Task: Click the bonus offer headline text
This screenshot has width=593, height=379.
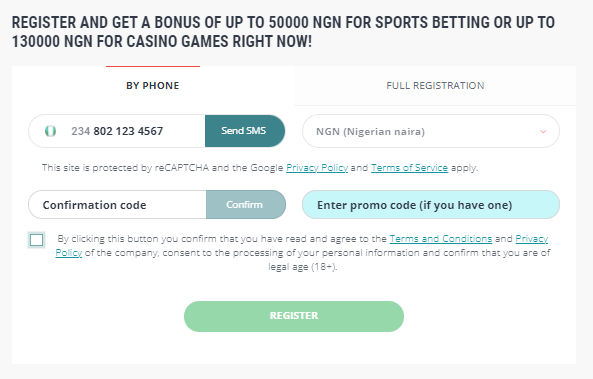Action: pyautogui.click(x=283, y=32)
